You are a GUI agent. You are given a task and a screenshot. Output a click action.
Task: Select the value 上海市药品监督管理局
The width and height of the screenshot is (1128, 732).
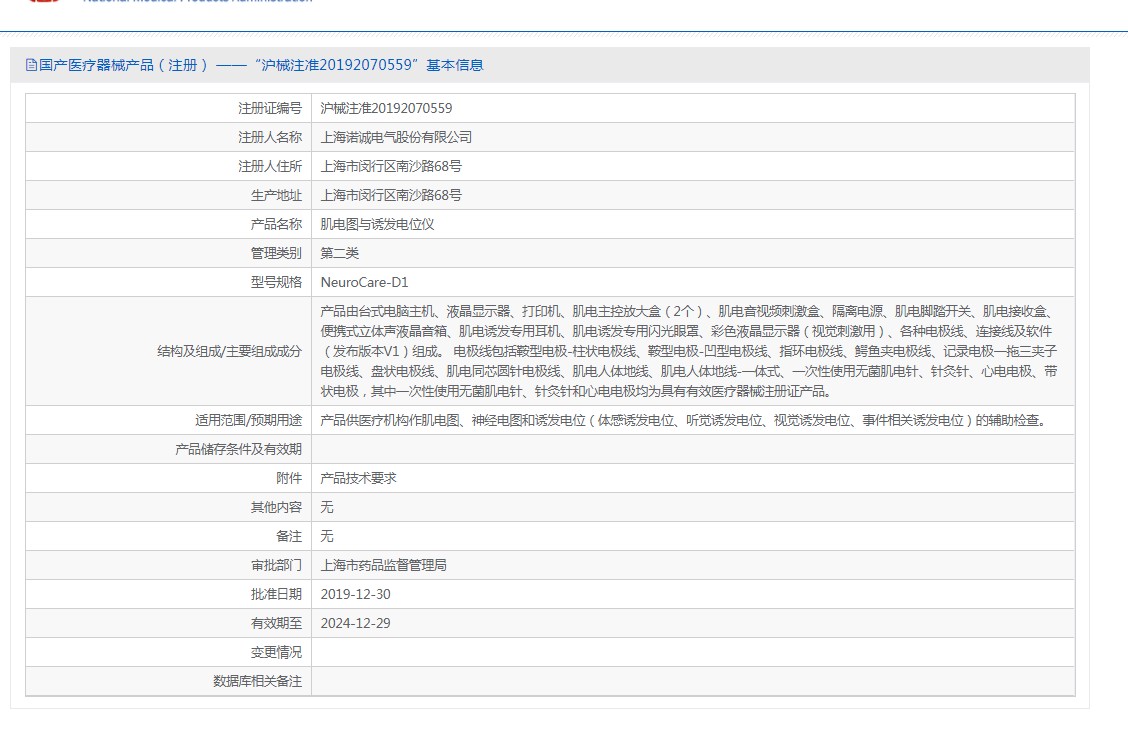tap(383, 566)
